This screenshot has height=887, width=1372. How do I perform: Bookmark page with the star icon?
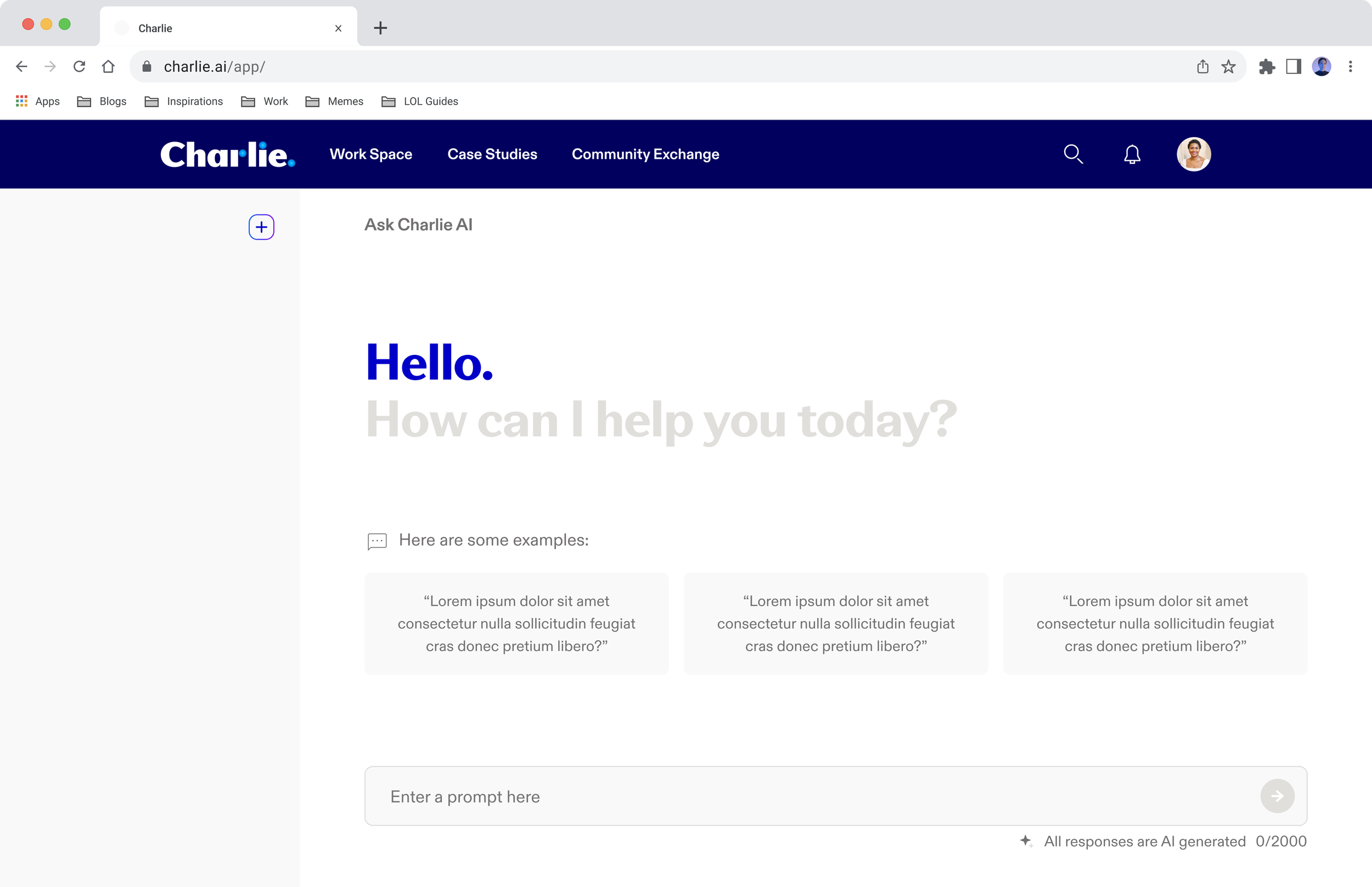1229,67
